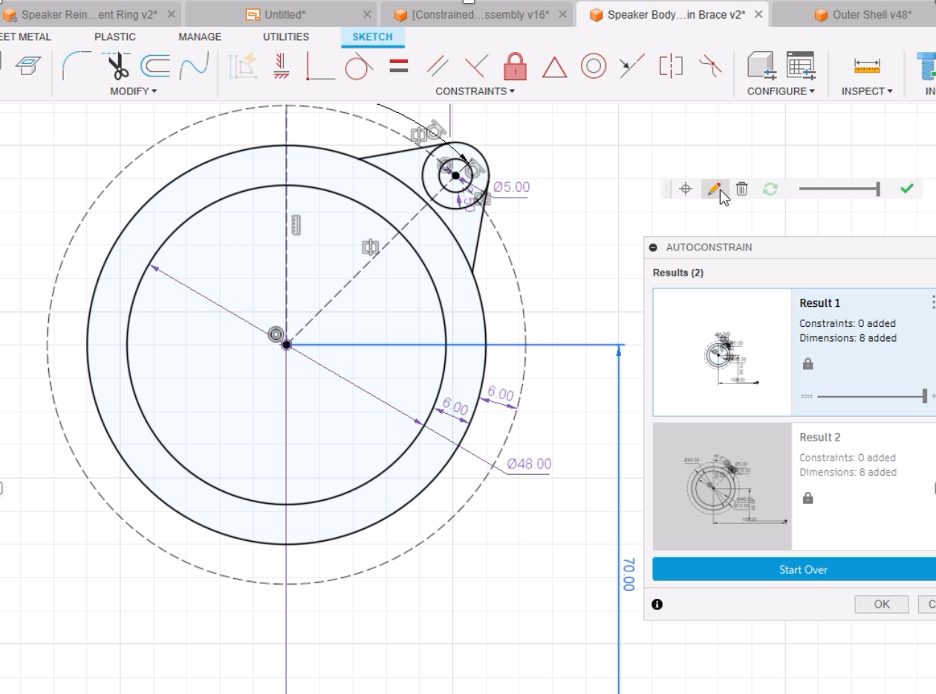The height and width of the screenshot is (694, 936).
Task: Open the MODIFY dropdown menu
Action: [x=133, y=91]
